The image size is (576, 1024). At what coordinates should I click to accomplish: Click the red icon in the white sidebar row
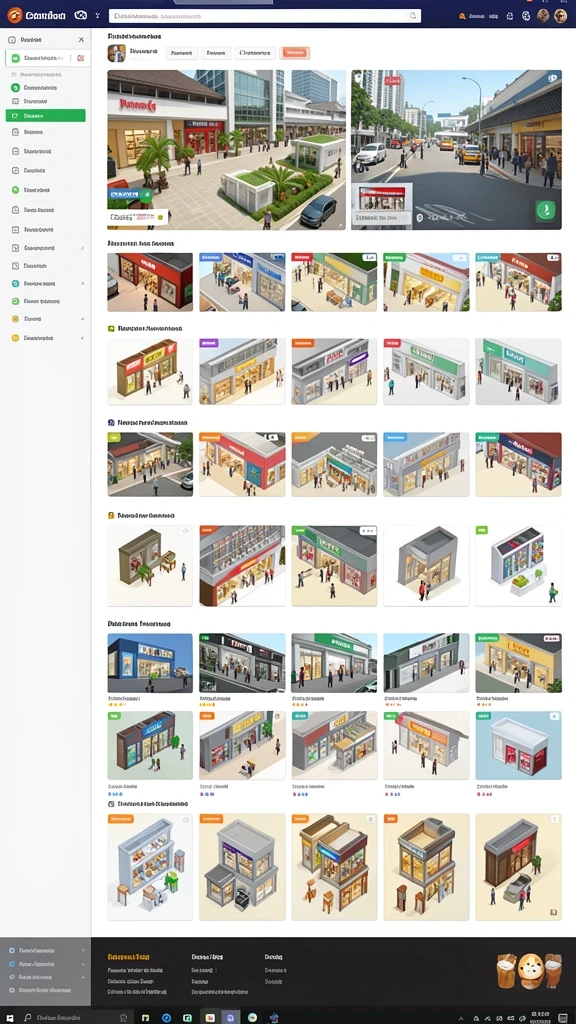(x=81, y=57)
